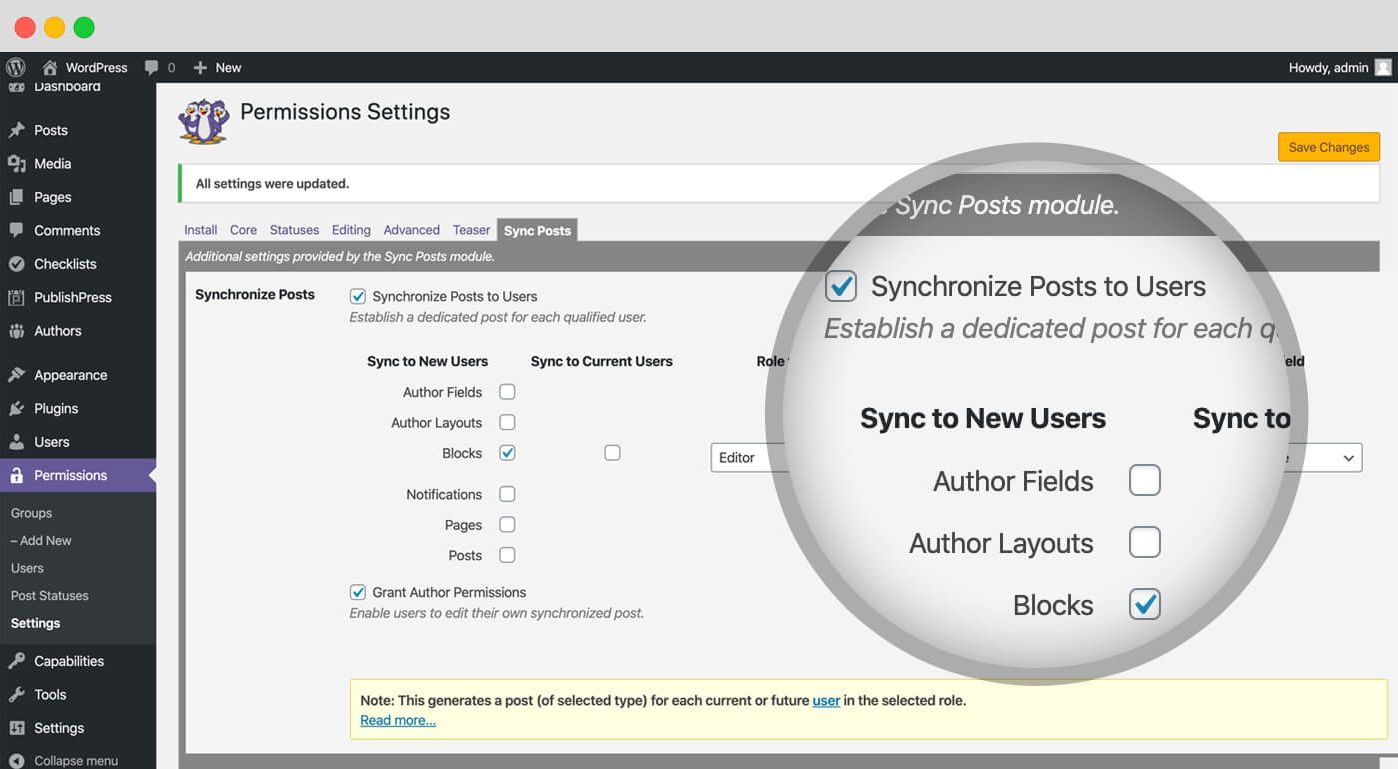Open Groups submenu under Permissions
Screen dimensions: 1398x769
point(31,513)
